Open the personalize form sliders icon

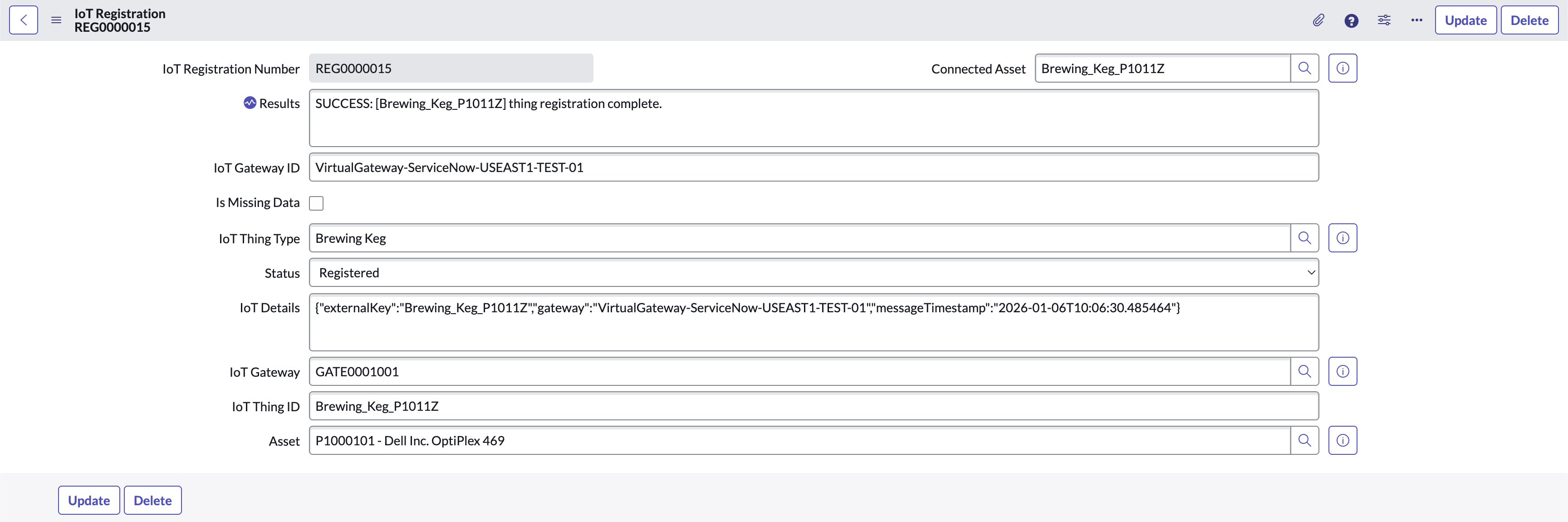(x=1383, y=20)
